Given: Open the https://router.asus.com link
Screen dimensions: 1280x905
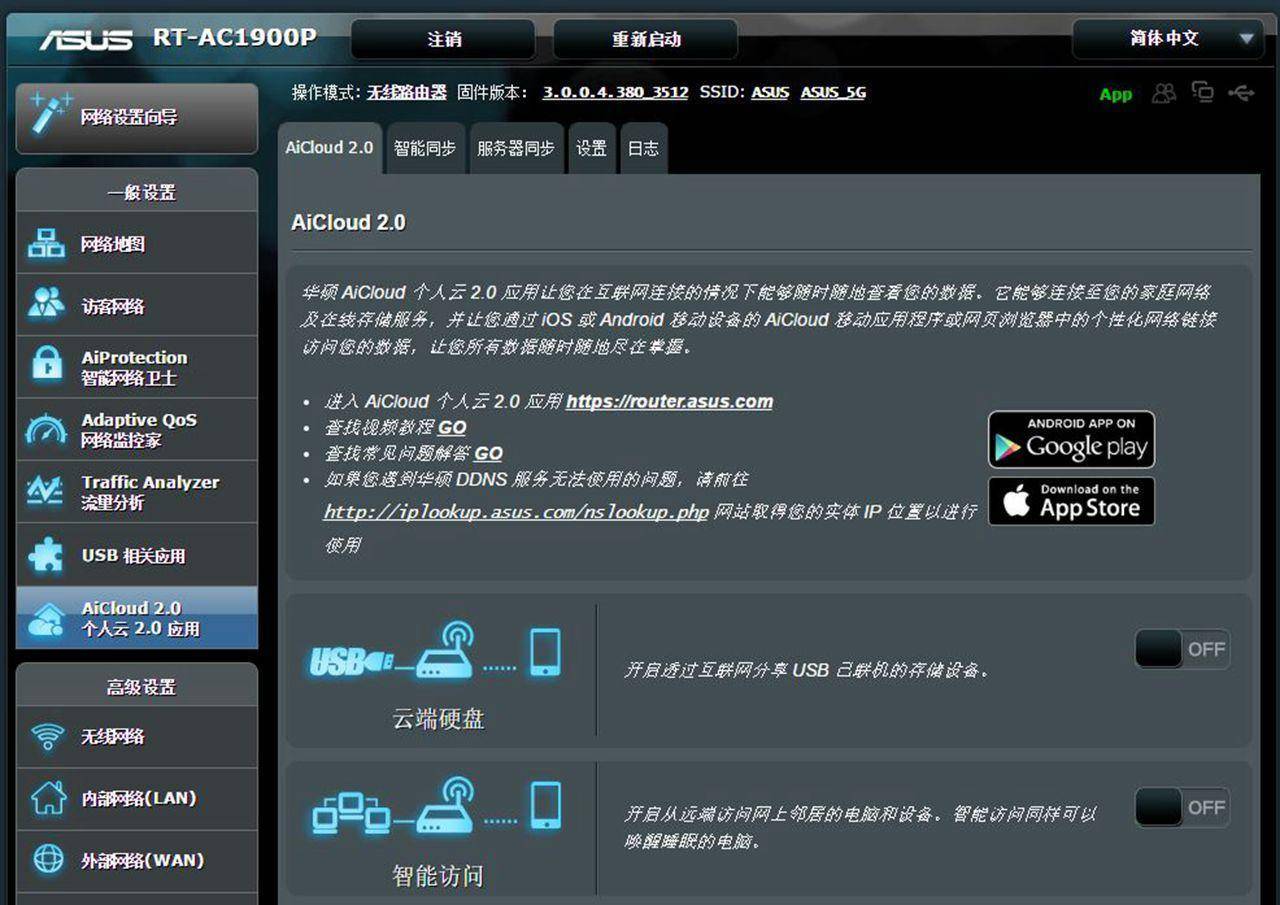Looking at the screenshot, I should (669, 401).
